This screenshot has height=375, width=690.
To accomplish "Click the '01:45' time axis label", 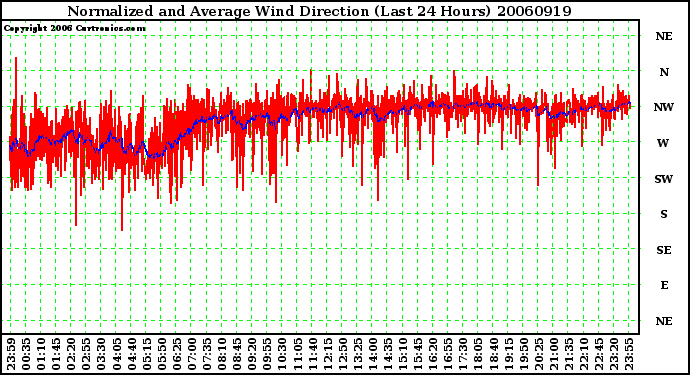I will point(56,354).
